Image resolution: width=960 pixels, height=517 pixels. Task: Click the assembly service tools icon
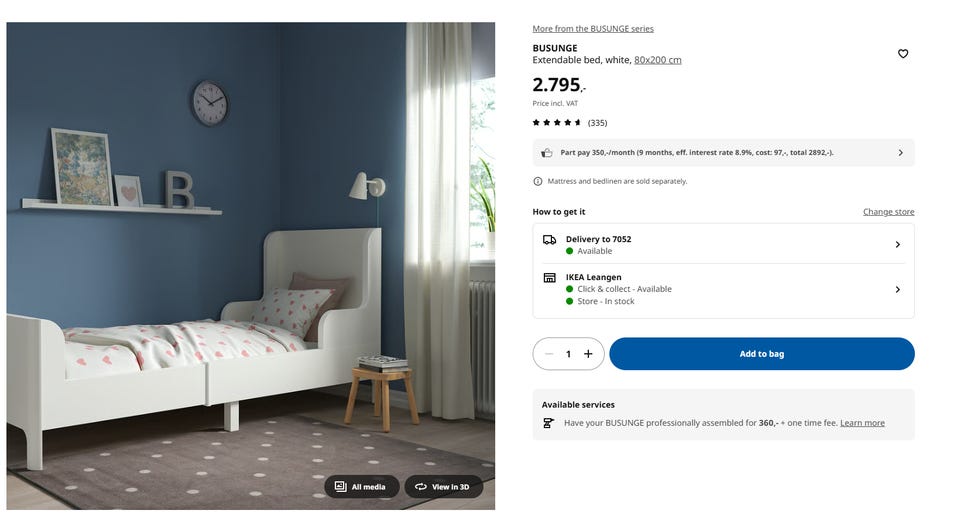click(548, 423)
